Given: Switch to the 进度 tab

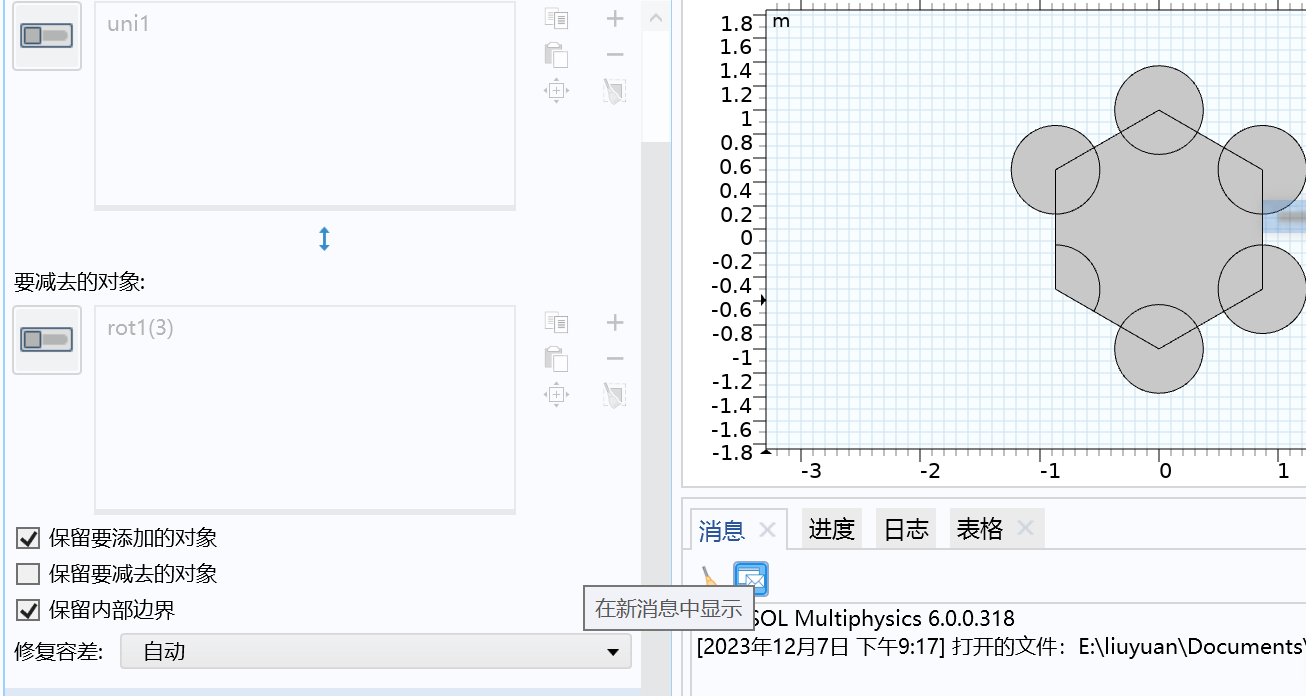Looking at the screenshot, I should click(832, 529).
